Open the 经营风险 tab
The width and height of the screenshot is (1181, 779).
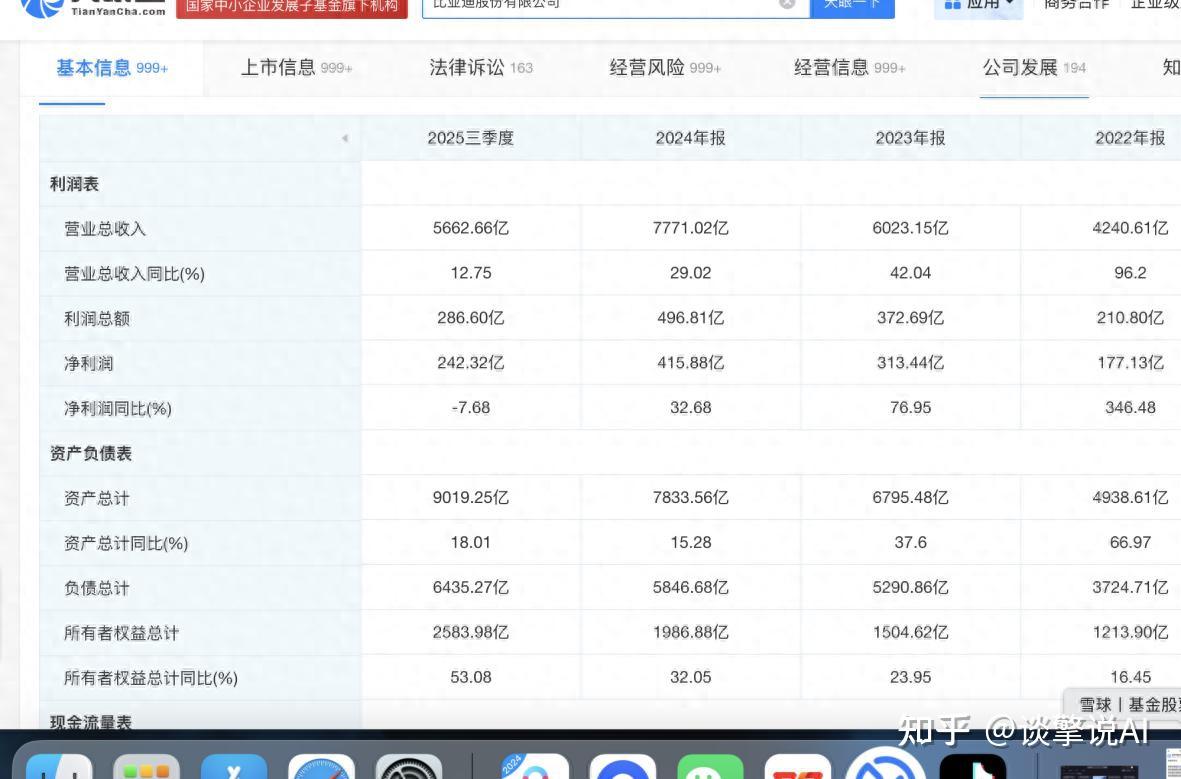[665, 68]
